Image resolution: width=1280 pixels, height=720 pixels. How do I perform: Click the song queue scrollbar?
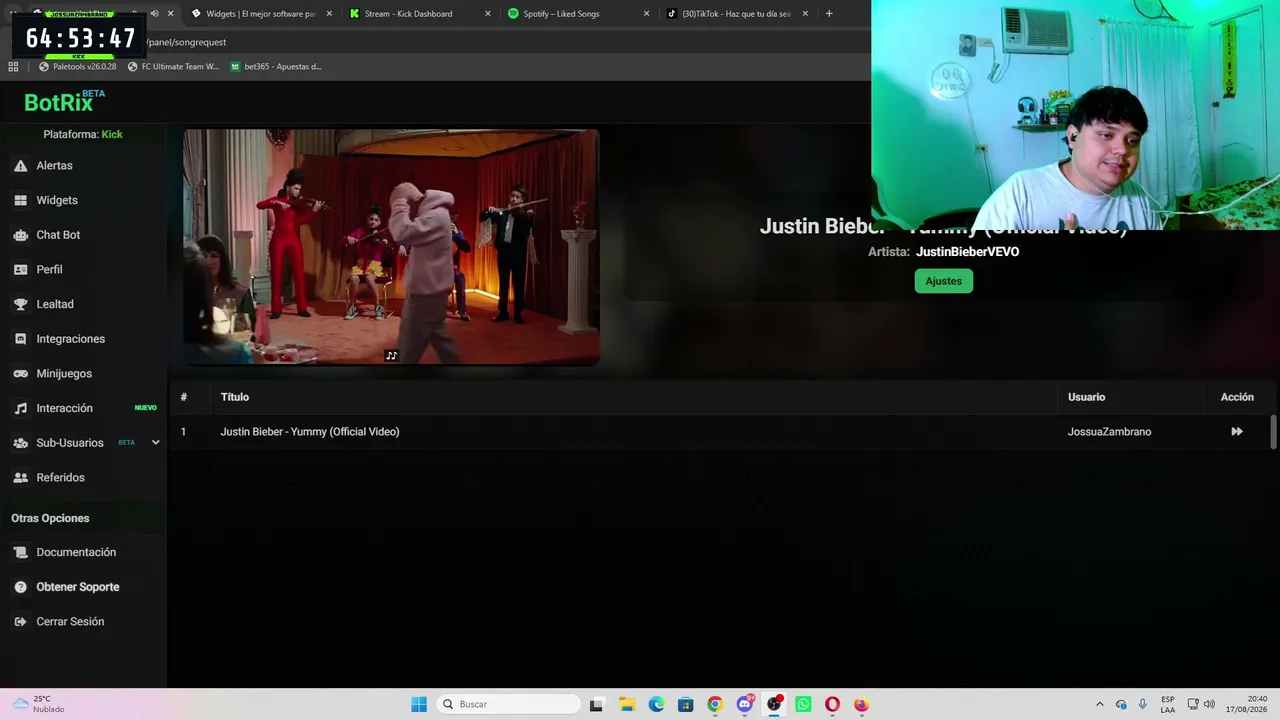click(1273, 432)
